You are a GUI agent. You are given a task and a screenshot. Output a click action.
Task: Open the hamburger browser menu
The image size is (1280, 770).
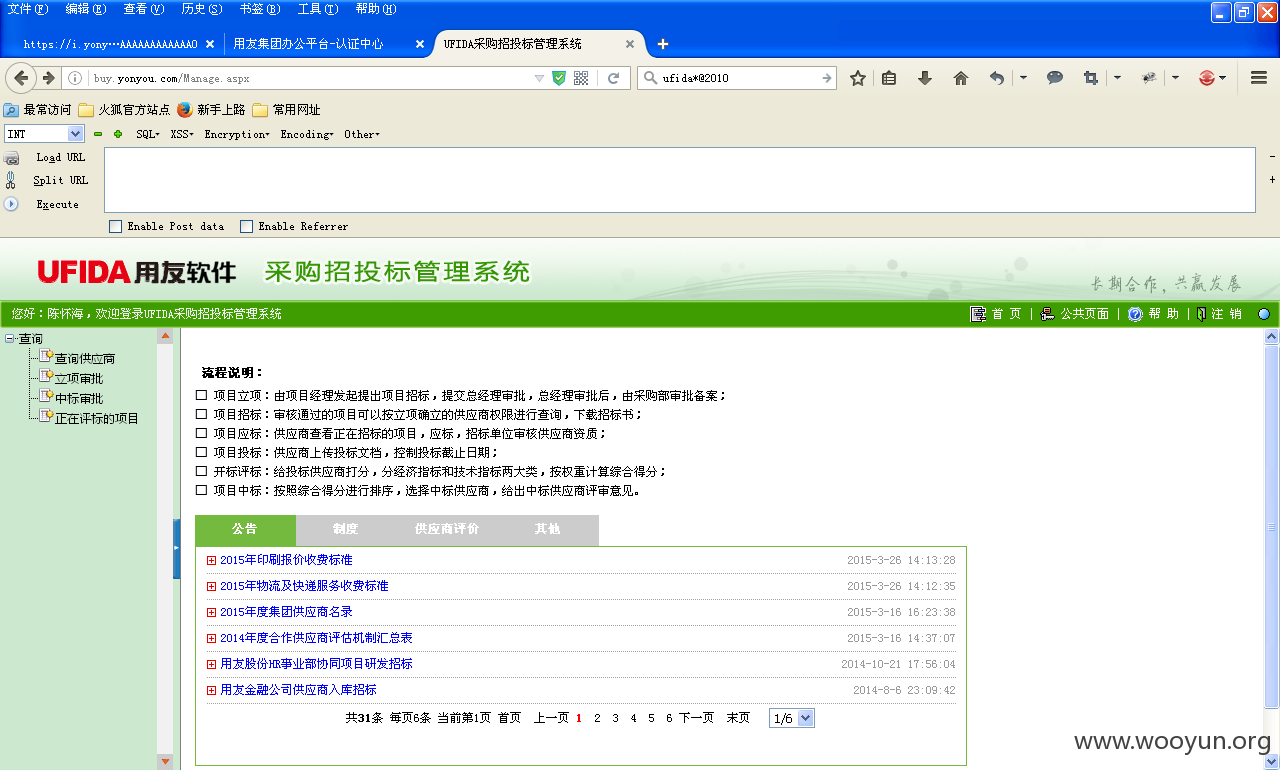click(x=1259, y=78)
